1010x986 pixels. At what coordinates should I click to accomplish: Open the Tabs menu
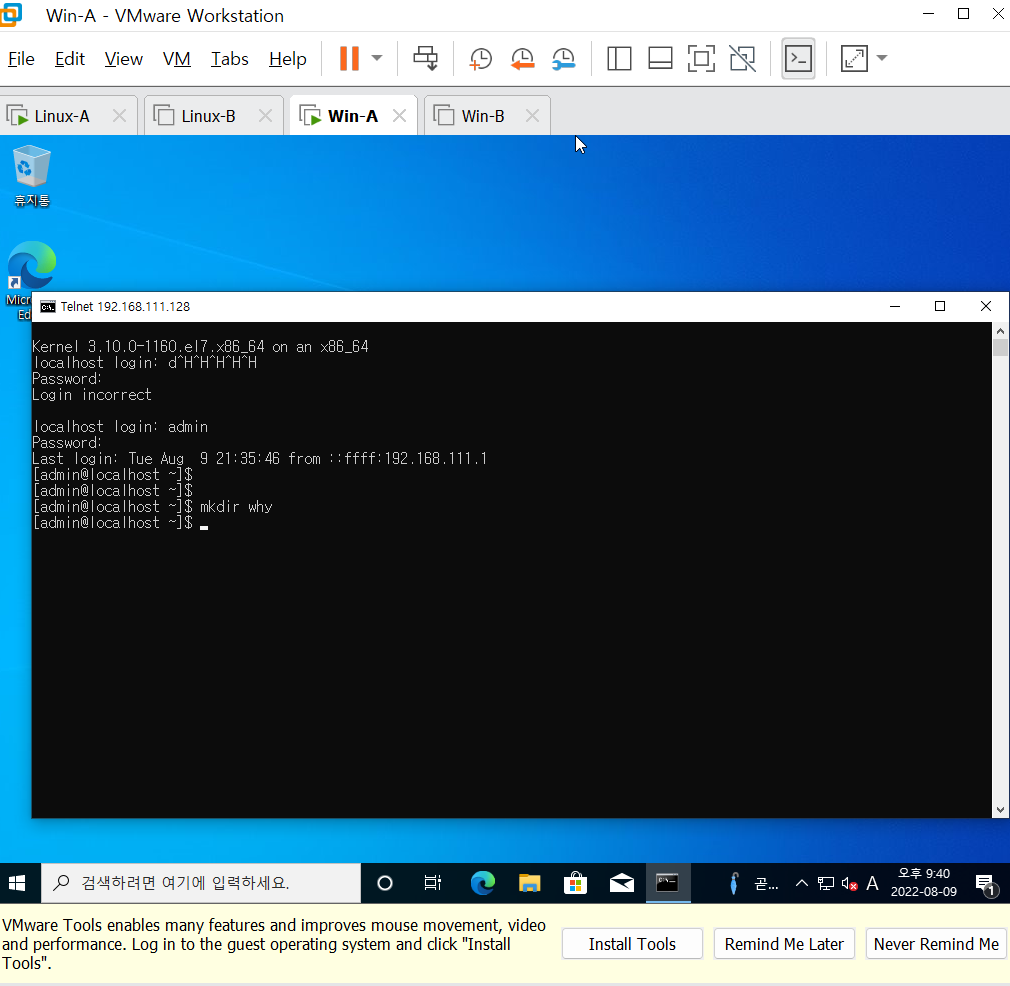(229, 59)
